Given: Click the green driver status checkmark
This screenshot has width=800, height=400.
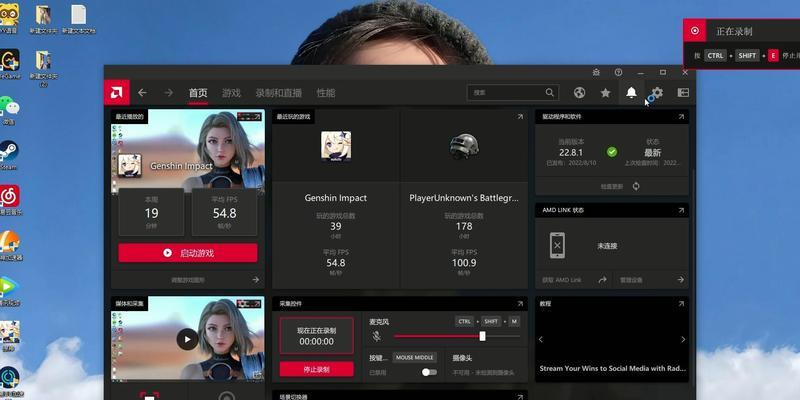Looking at the screenshot, I should point(612,152).
